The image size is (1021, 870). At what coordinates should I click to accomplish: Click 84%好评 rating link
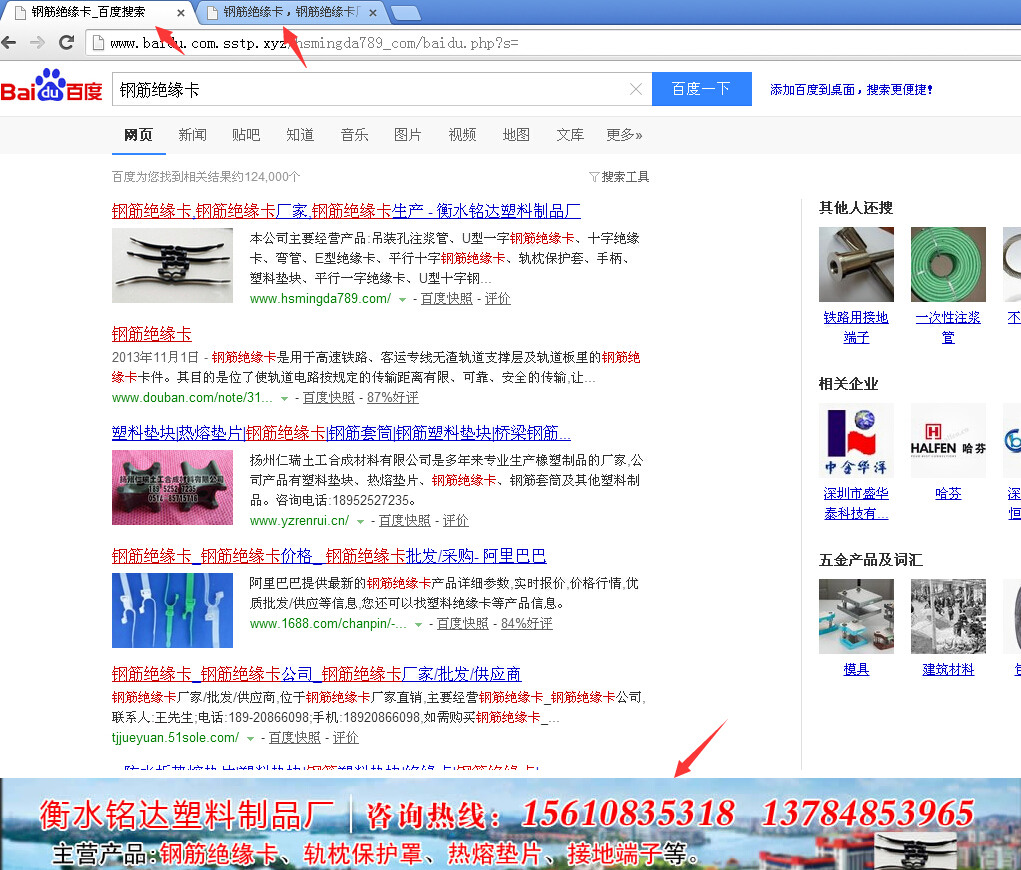(527, 623)
